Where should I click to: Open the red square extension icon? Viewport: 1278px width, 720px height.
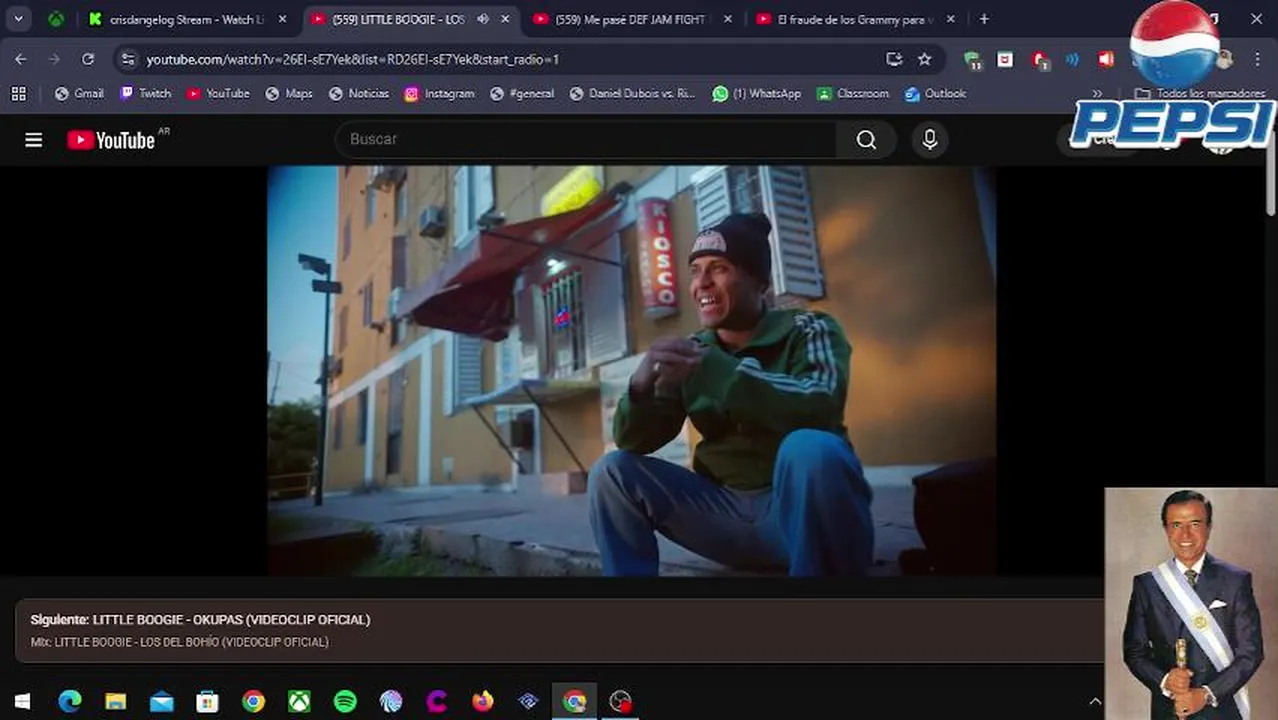pyautogui.click(x=1005, y=59)
